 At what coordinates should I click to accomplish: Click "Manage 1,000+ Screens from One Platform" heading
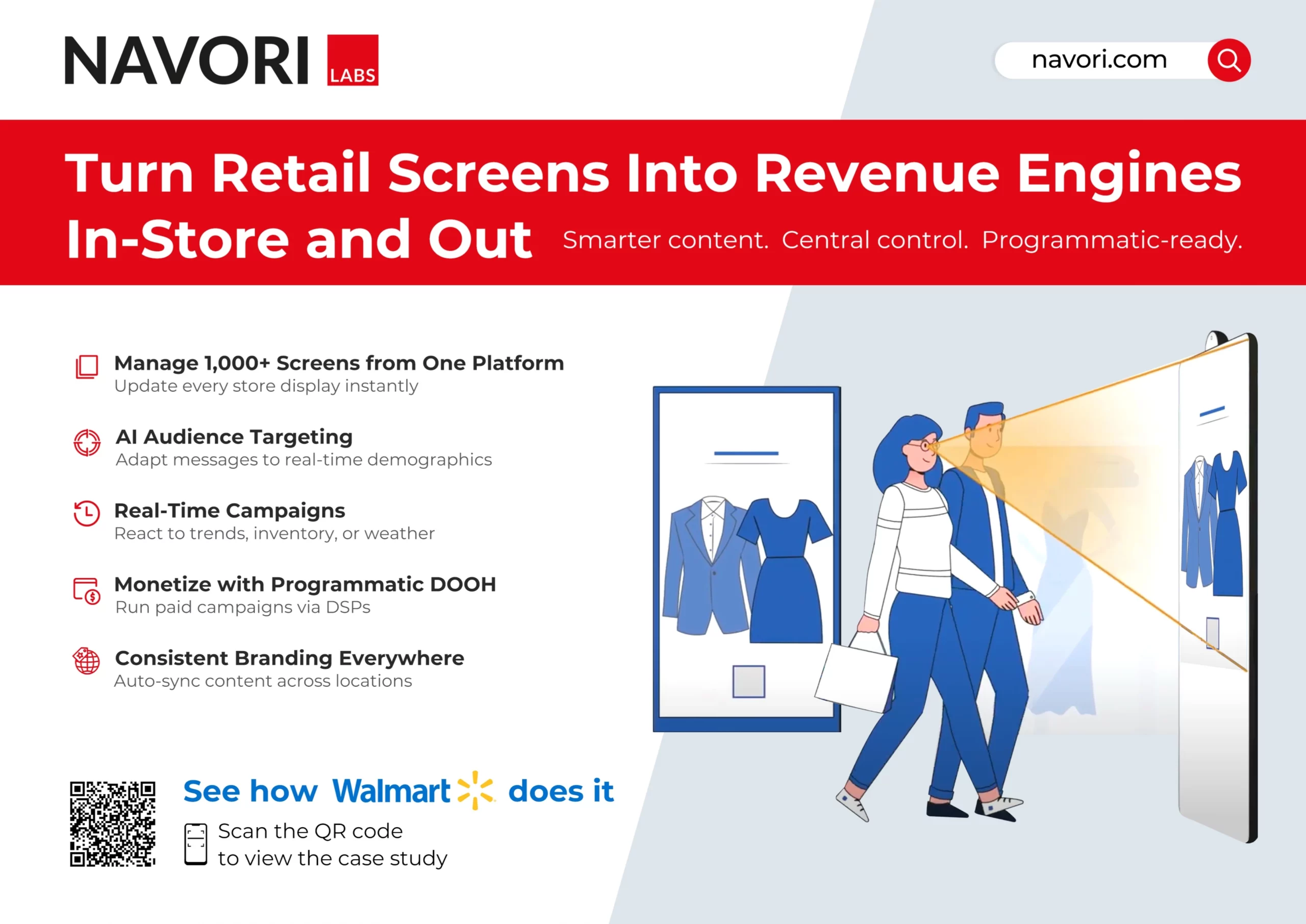[x=339, y=363]
